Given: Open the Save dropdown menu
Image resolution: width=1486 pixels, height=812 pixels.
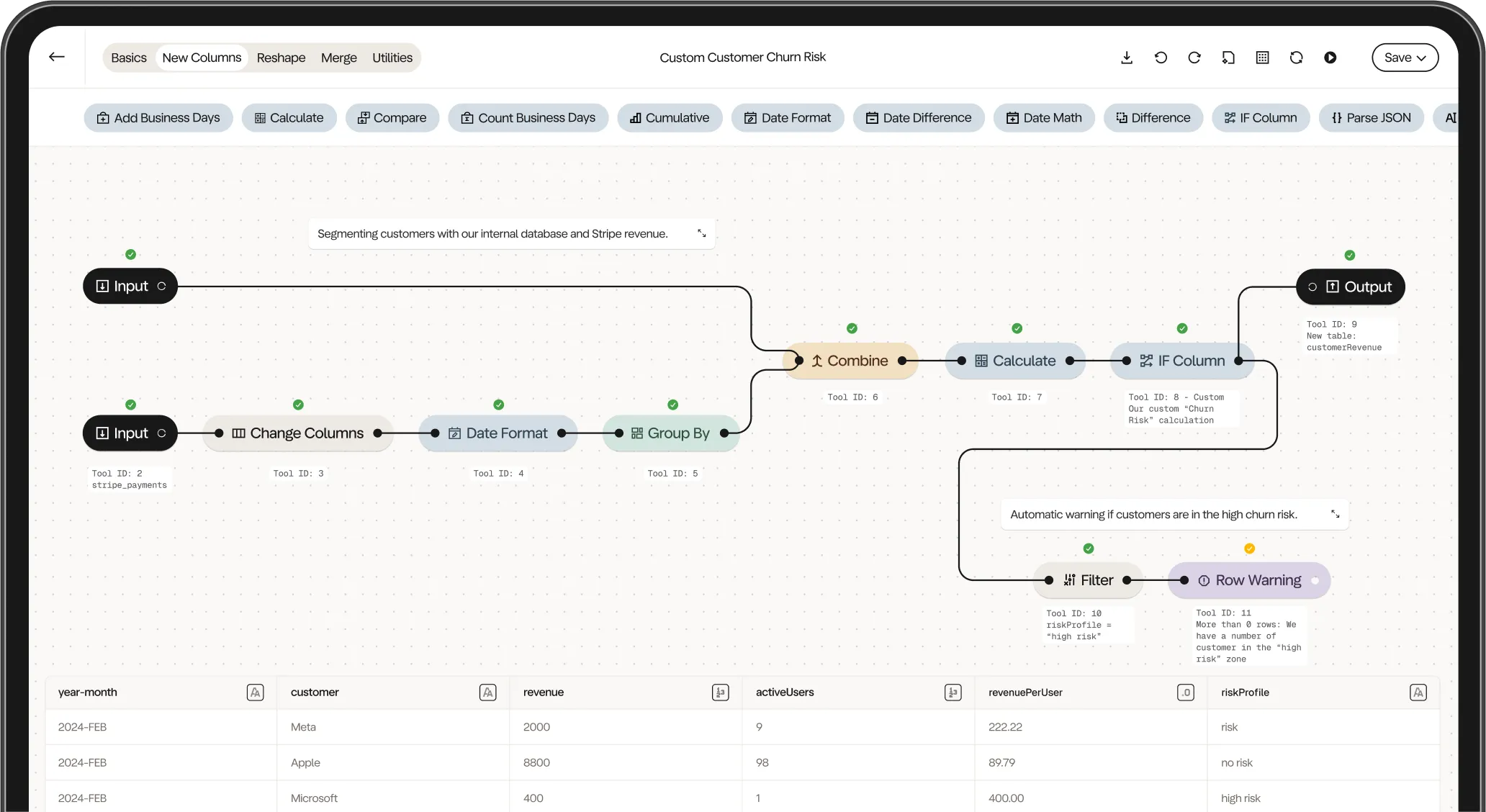Looking at the screenshot, I should (x=1405, y=58).
